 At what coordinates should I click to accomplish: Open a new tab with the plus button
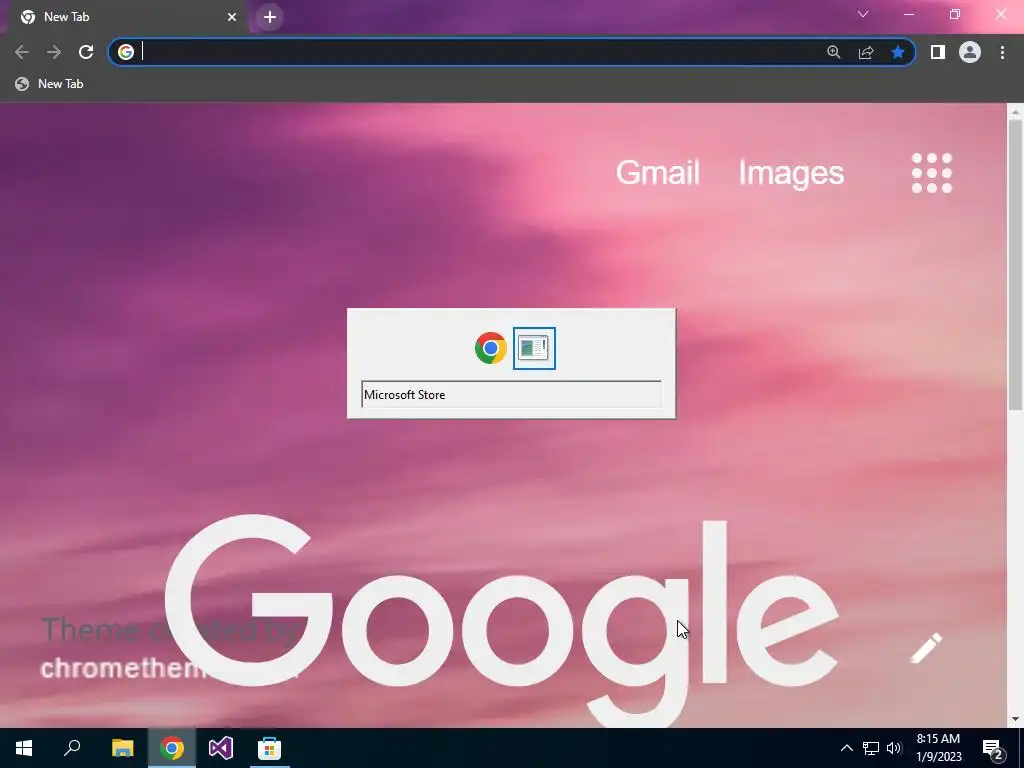270,17
